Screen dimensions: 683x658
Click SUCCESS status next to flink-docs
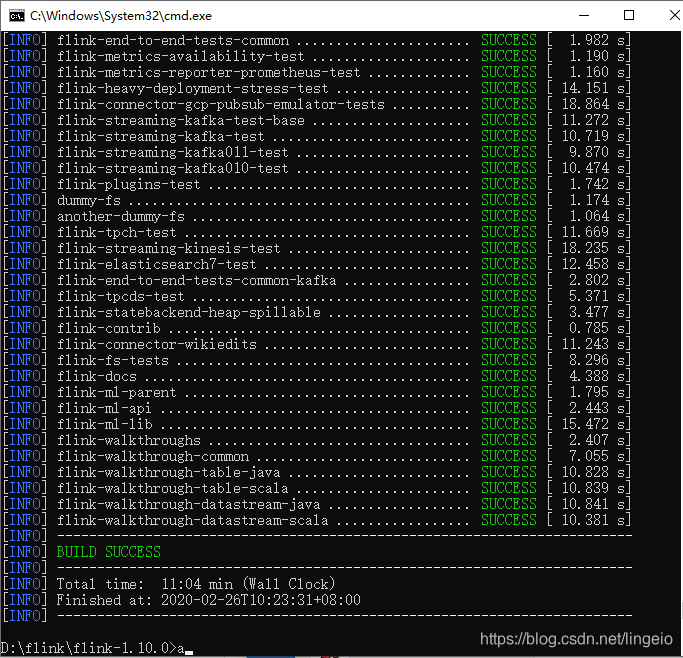click(509, 377)
